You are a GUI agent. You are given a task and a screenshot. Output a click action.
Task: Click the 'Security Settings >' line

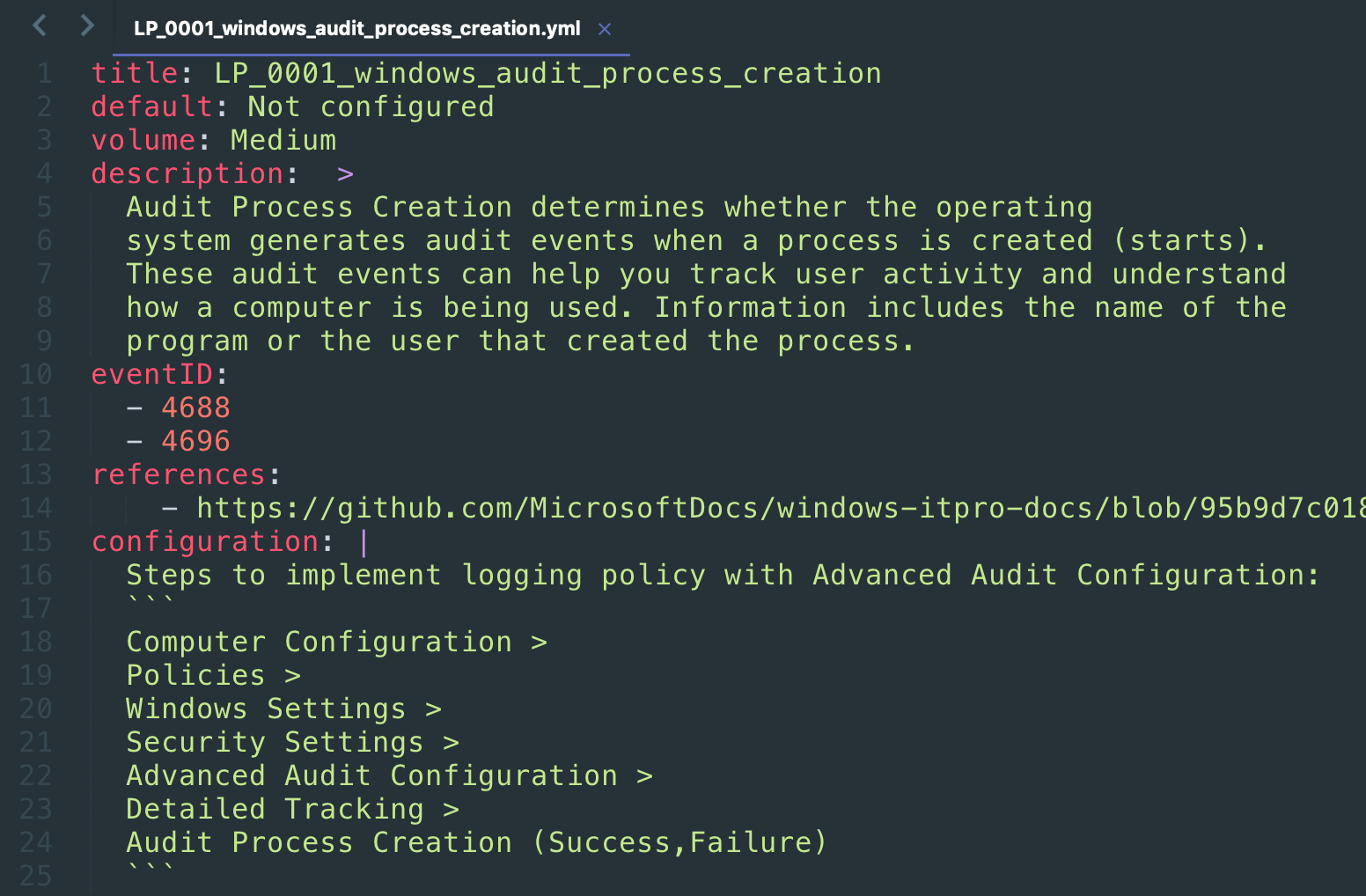pyautogui.click(x=292, y=743)
